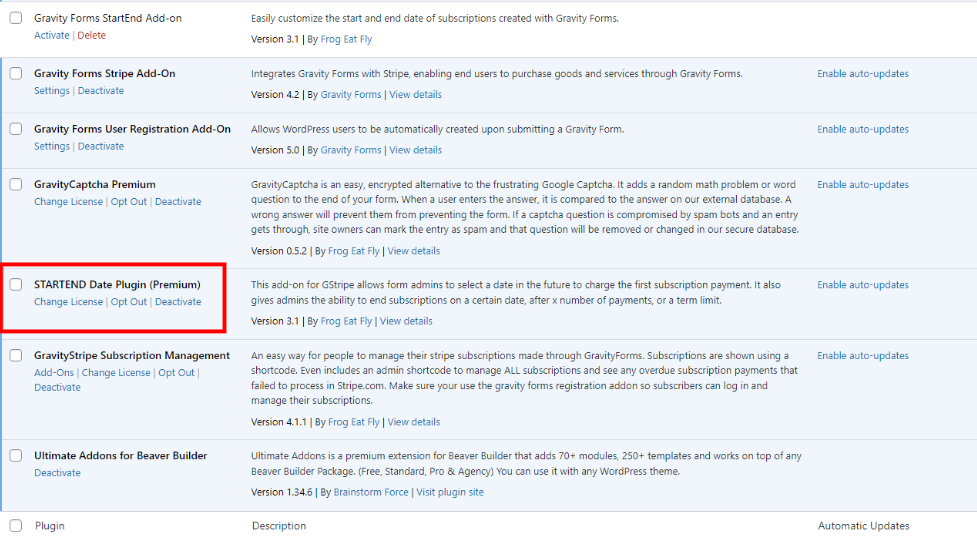This screenshot has height=537, width=977.
Task: Open Frog Eat Fly link for GravityStripe
Action: pyautogui.click(x=353, y=422)
